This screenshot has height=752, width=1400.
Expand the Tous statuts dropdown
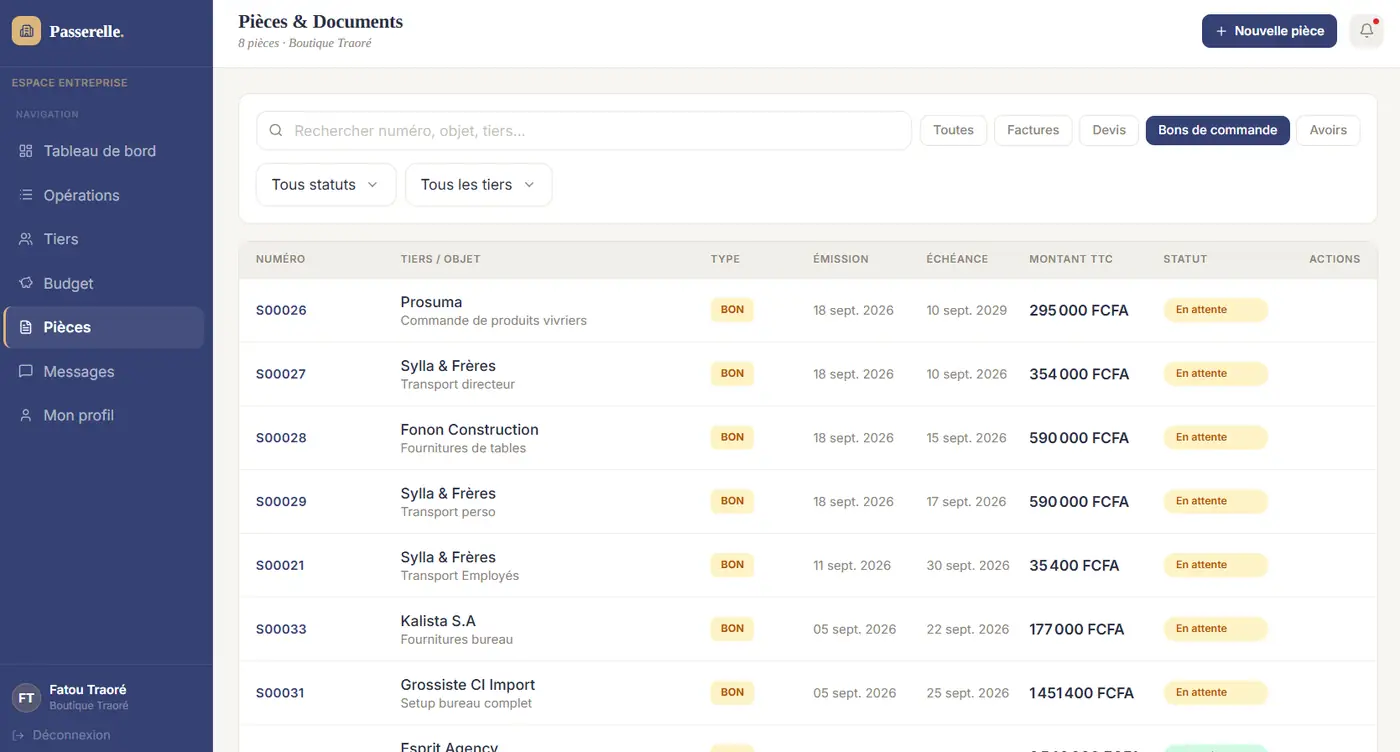(x=326, y=185)
